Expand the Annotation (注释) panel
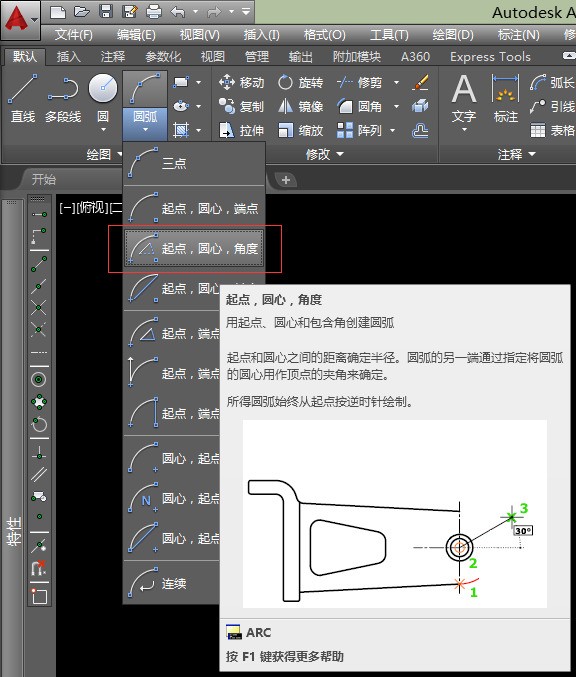Image resolution: width=576 pixels, height=677 pixels. [x=516, y=154]
